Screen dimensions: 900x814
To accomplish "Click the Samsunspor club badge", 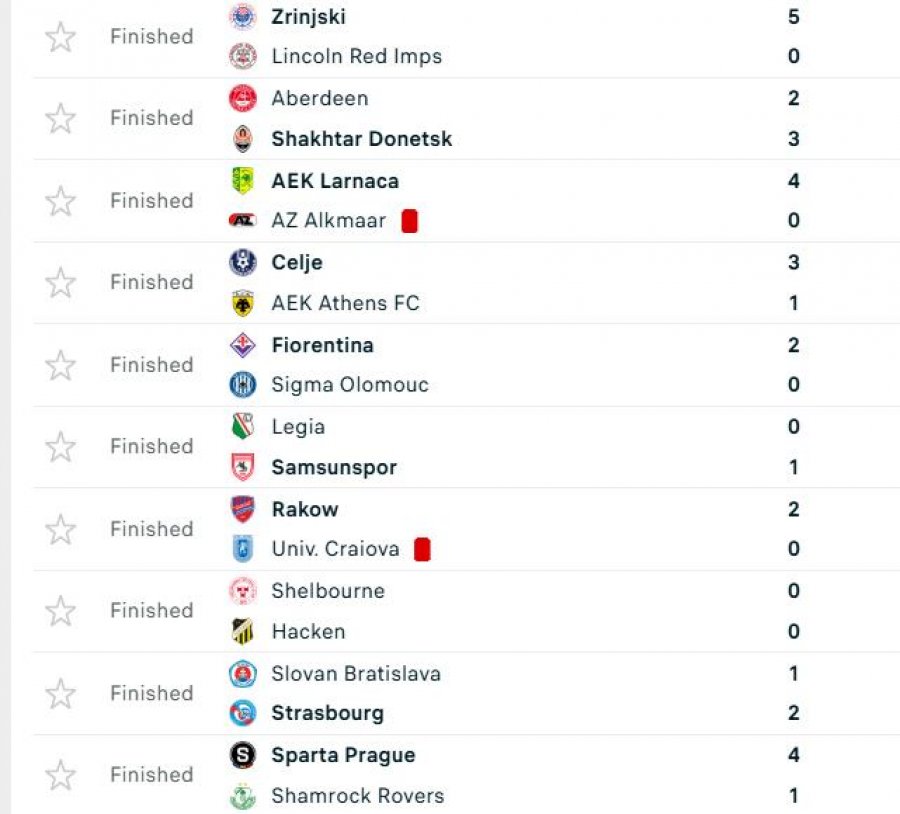I will point(242,467).
